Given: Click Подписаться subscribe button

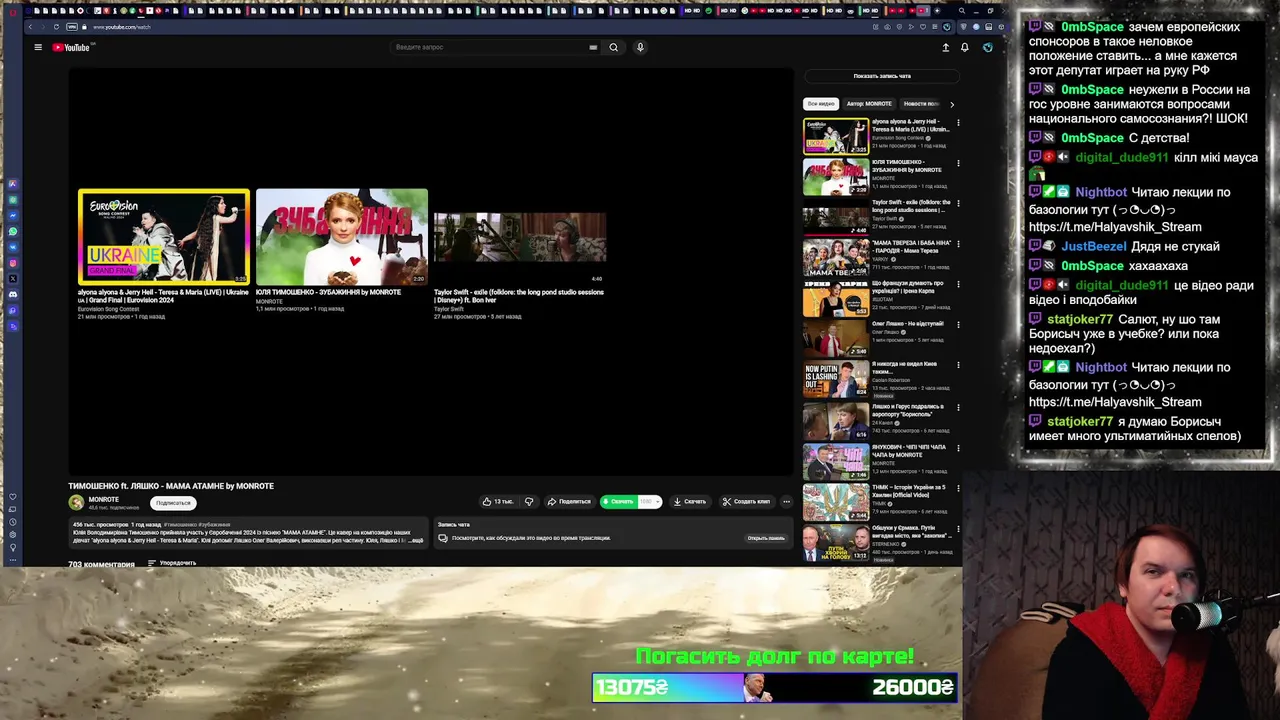Looking at the screenshot, I should point(173,503).
